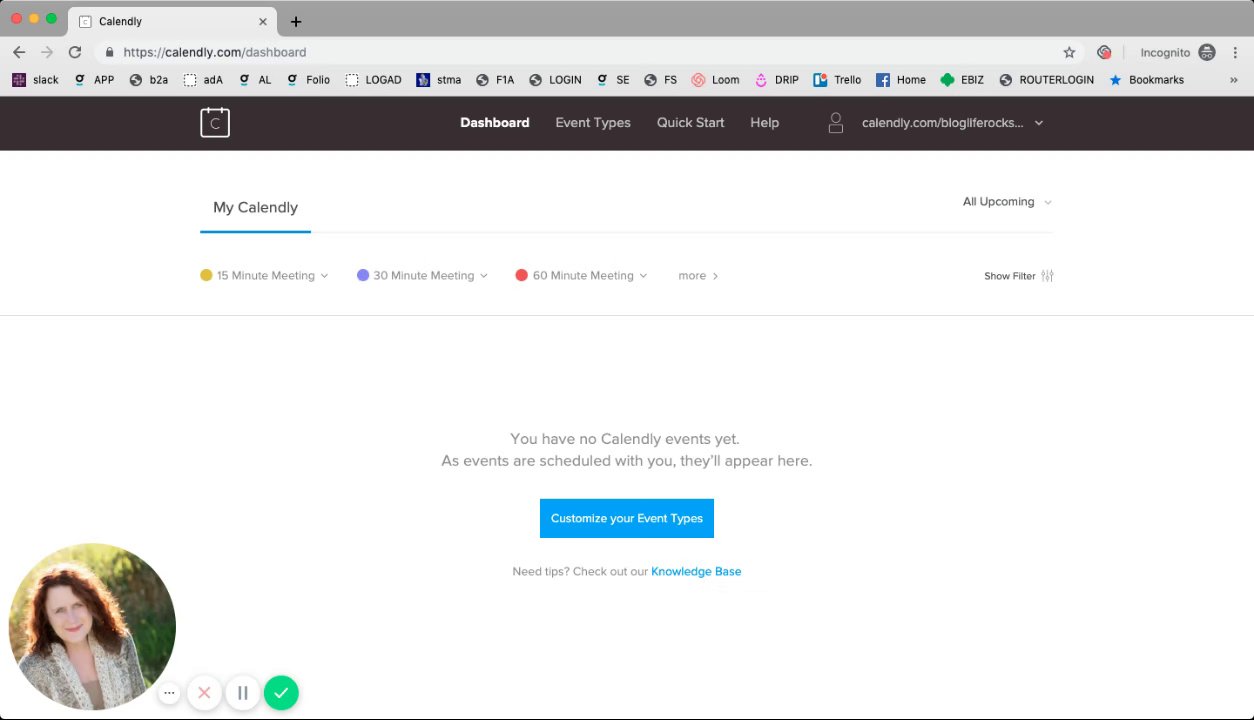This screenshot has height=720, width=1254.
Task: Click the browser back arrow
Action: 19,52
